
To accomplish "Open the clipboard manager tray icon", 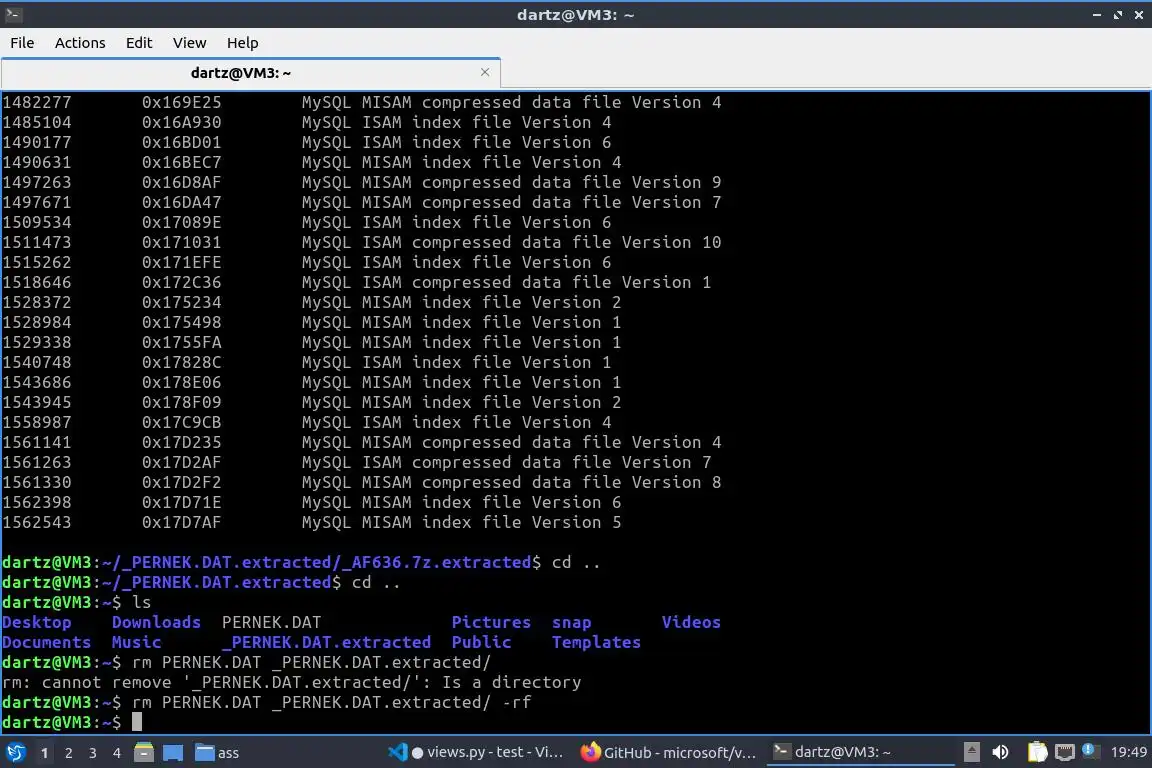I will (x=1037, y=752).
